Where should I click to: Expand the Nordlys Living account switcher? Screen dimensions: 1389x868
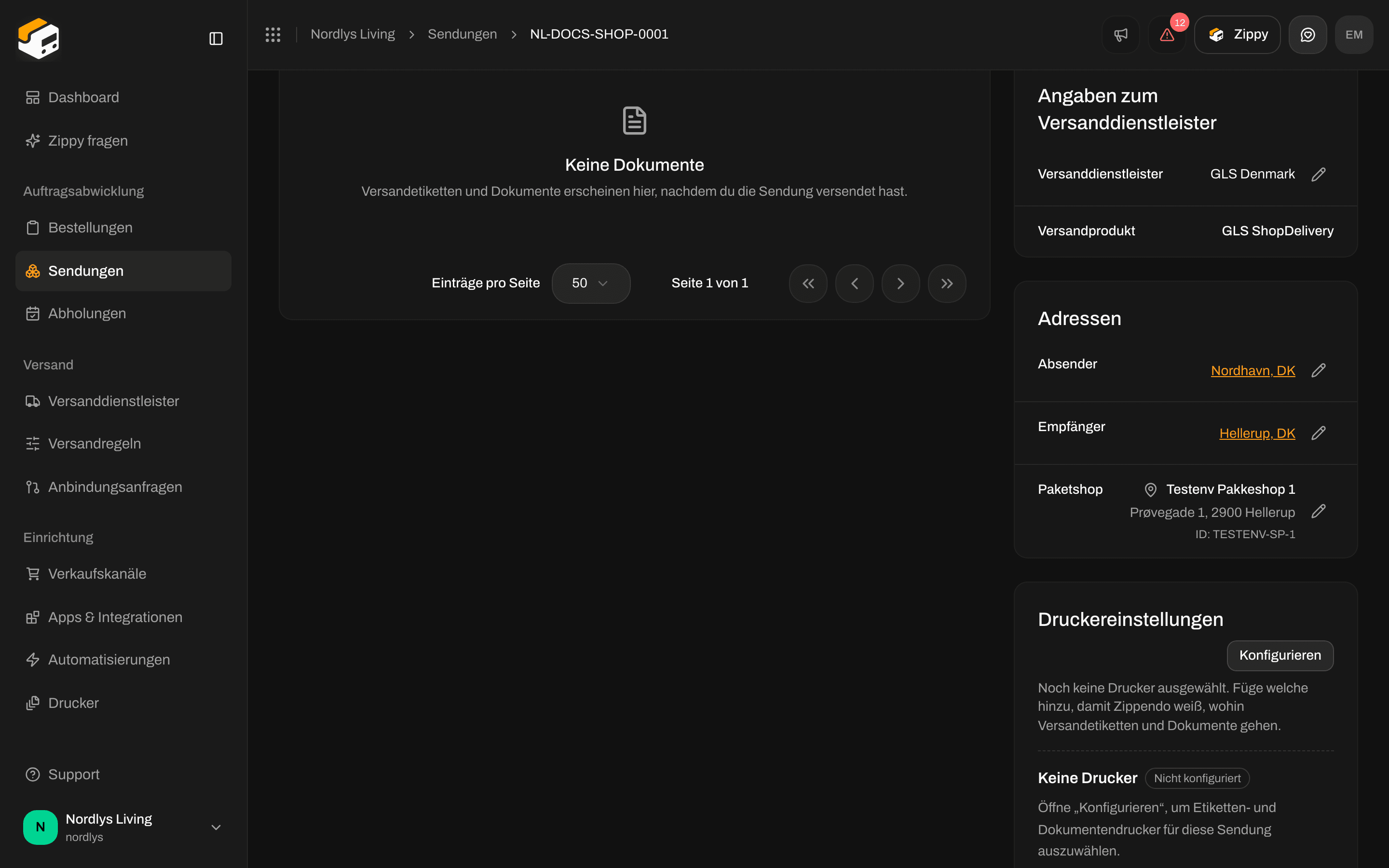pyautogui.click(x=123, y=827)
